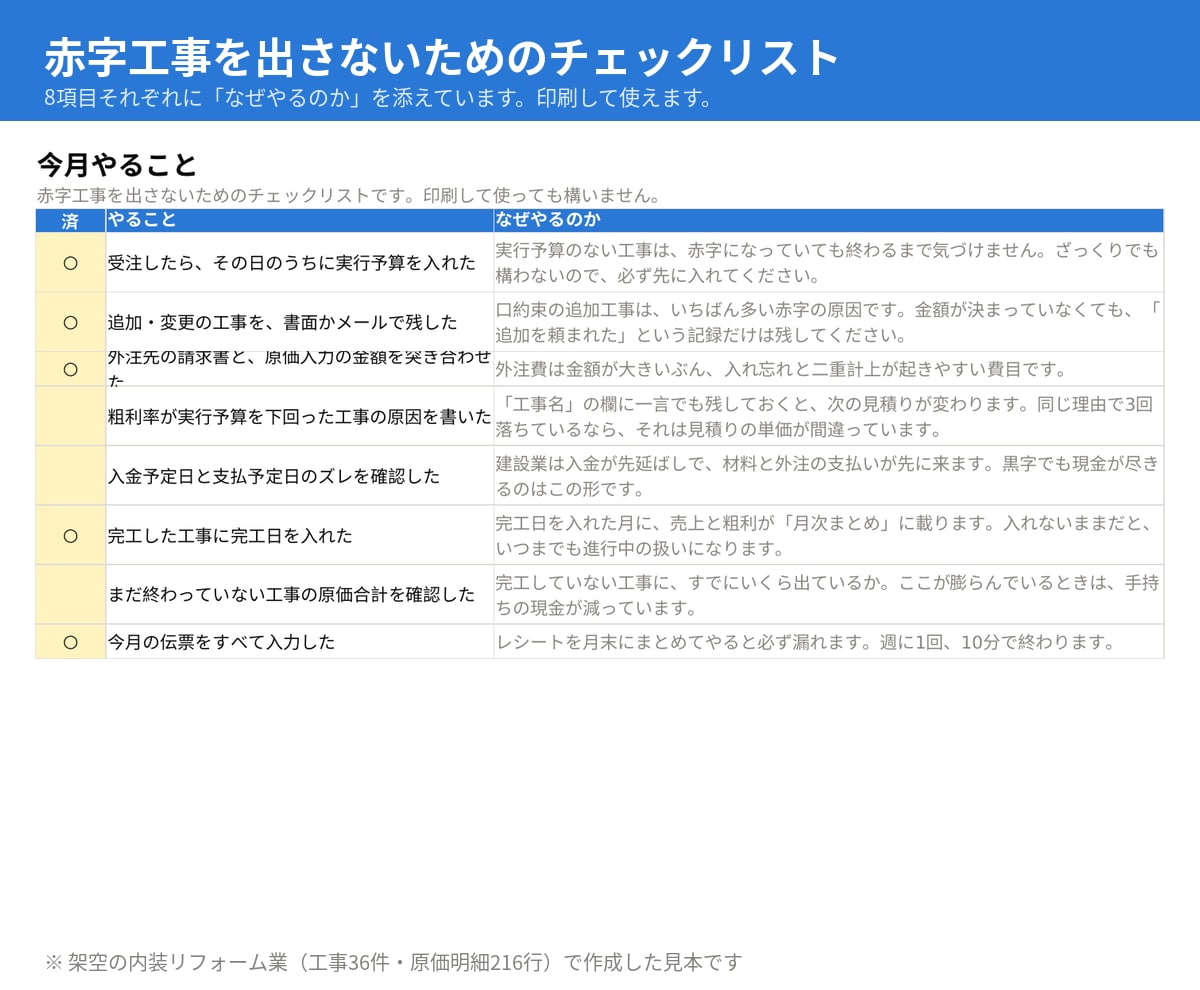
Task: Select cell 入金予定日と支払予定日のズレを確認した
Action: (300, 476)
